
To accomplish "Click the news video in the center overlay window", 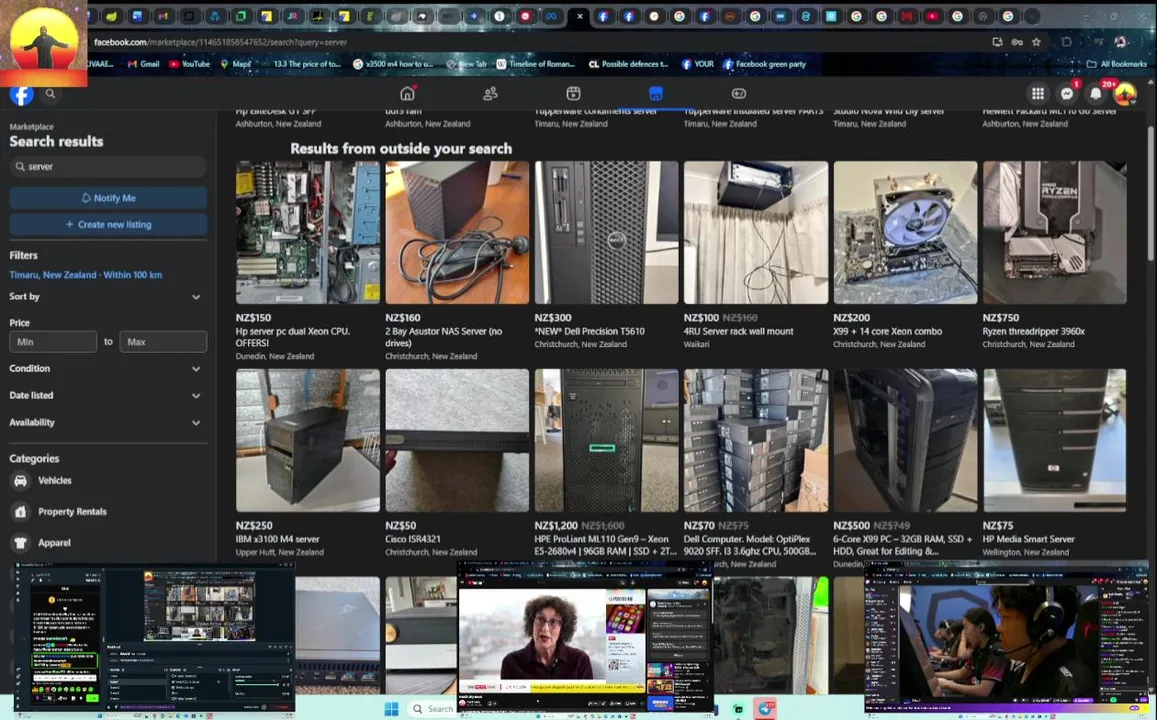I will tap(551, 635).
